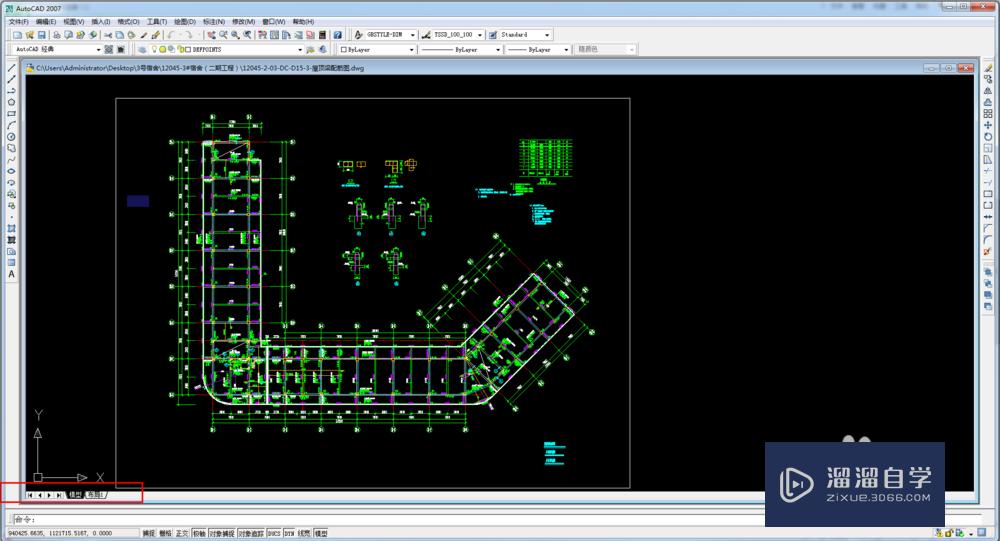Open ByLayer lineweight dropdown
Viewport: 1000px width, 541px height.
[x=566, y=50]
